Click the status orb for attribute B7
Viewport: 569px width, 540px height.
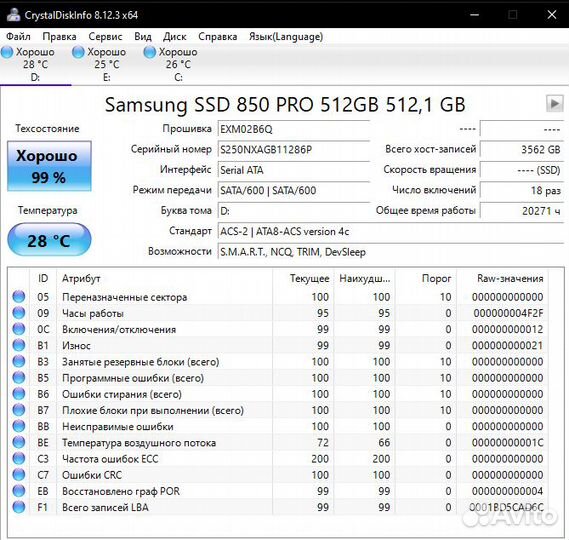point(19,410)
